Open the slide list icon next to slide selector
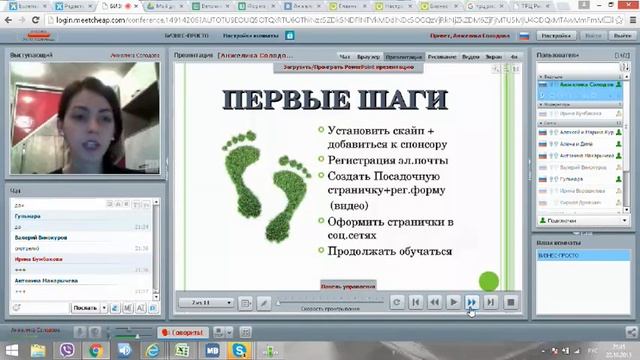 tap(245, 303)
